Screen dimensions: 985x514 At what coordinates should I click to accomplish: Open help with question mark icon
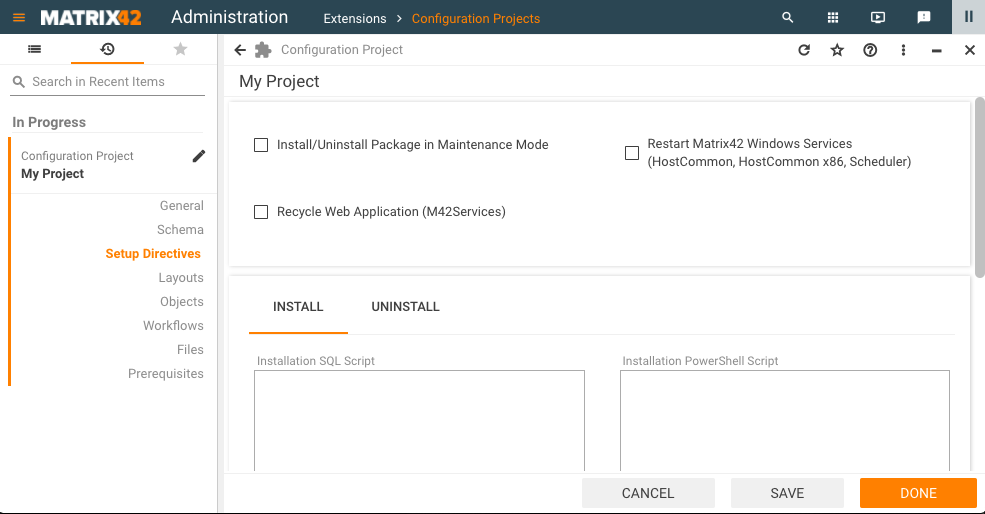click(870, 50)
